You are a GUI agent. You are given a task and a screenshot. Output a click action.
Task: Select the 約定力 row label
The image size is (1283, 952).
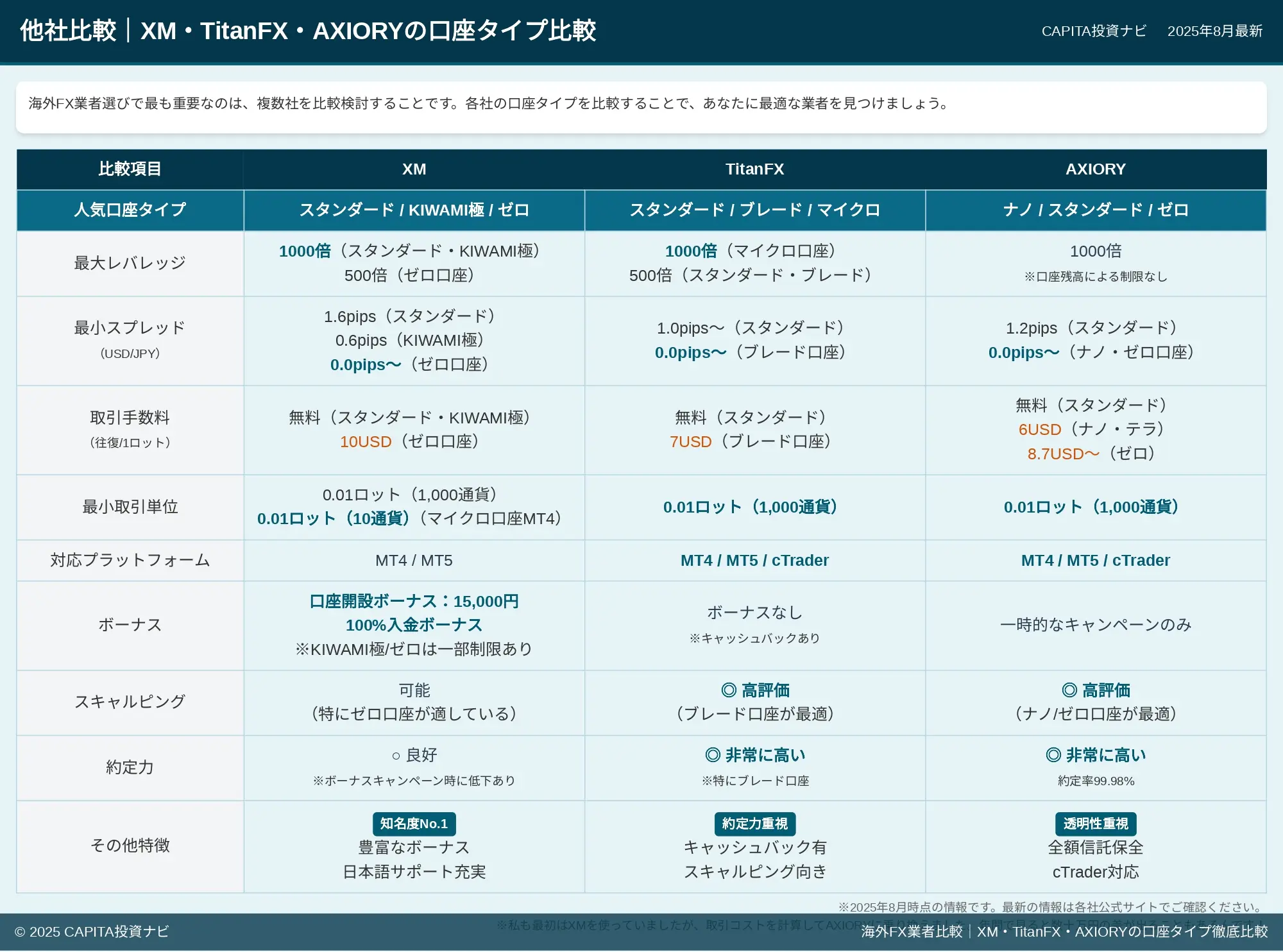pos(130,767)
